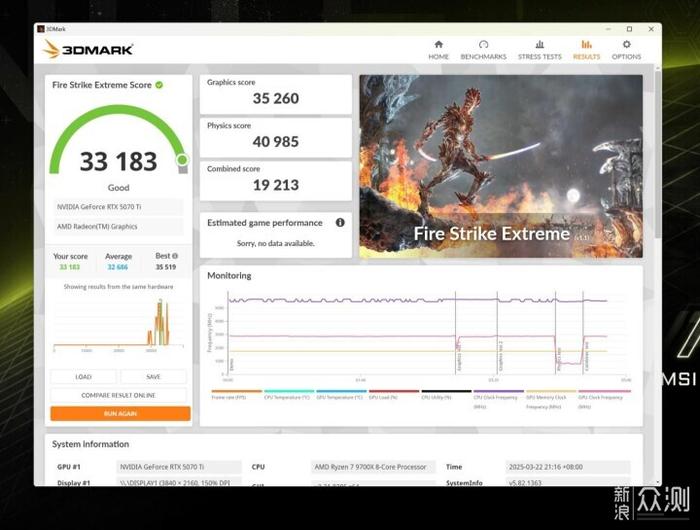Click the Stress Tests chart icon
This screenshot has width=700, height=530.
pos(540,44)
